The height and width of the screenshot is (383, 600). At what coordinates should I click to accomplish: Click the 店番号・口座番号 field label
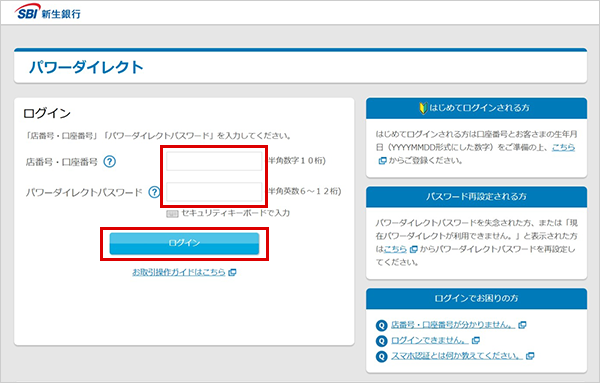coord(62,162)
